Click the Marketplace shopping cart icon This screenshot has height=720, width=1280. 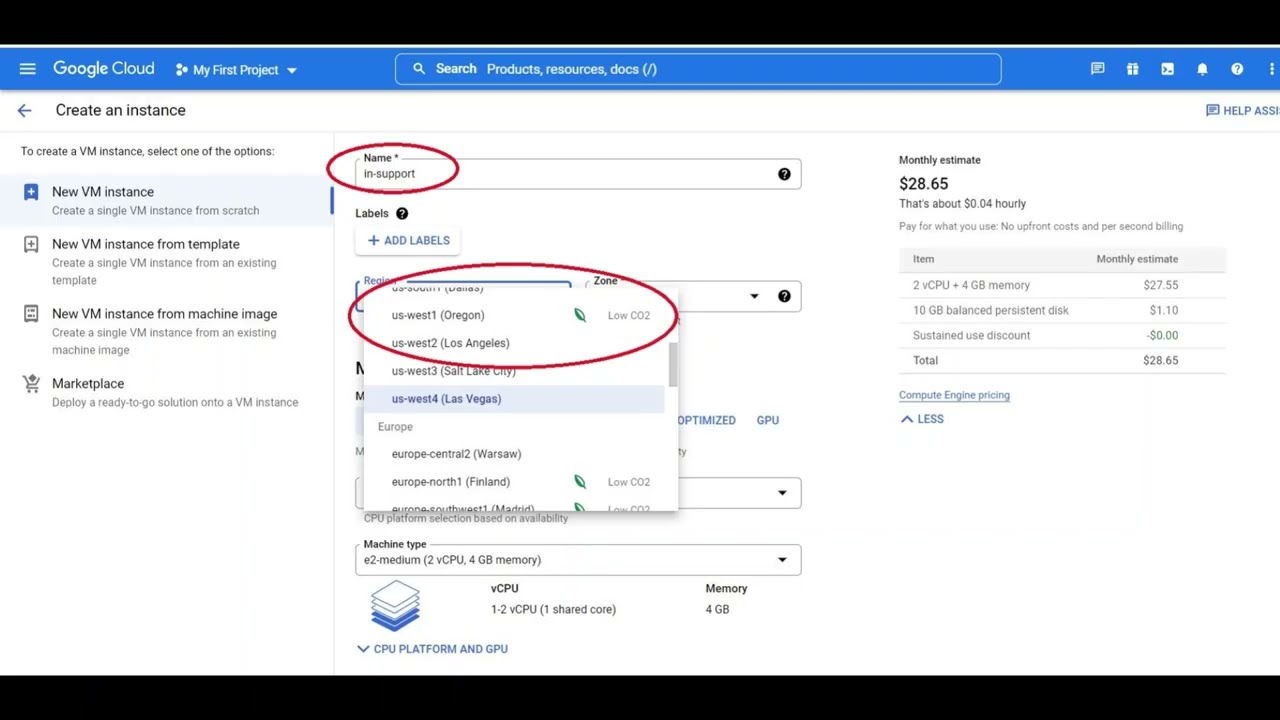[x=31, y=383]
